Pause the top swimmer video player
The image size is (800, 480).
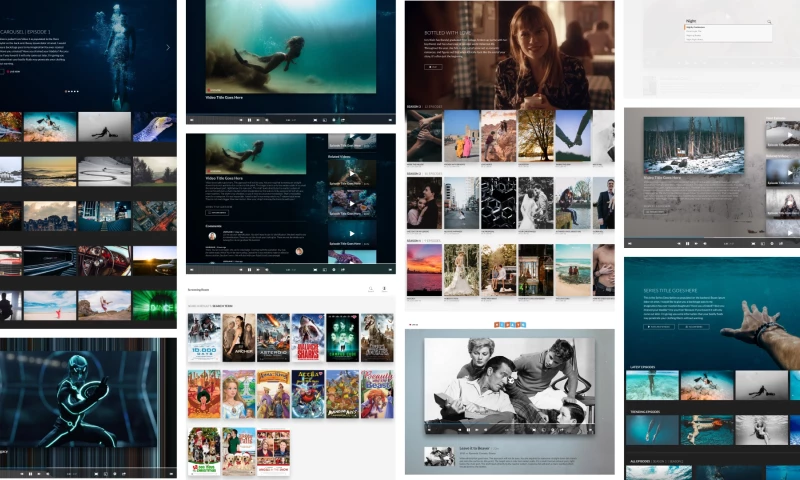pos(249,120)
